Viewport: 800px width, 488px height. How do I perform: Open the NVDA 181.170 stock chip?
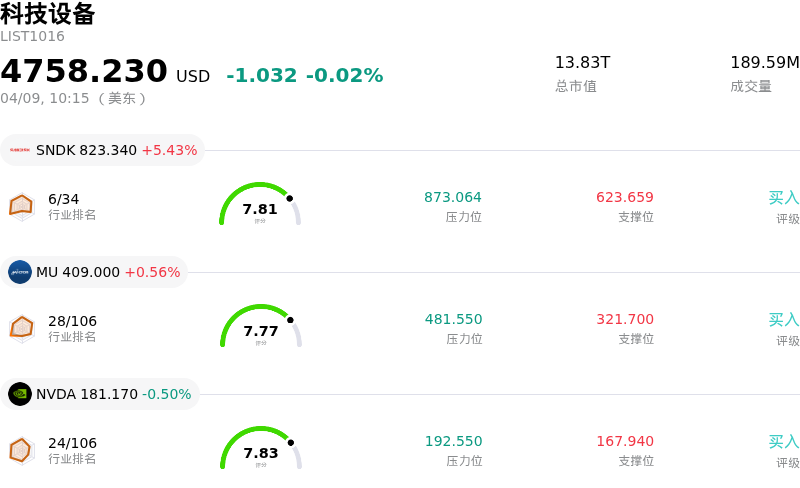[x=101, y=394]
